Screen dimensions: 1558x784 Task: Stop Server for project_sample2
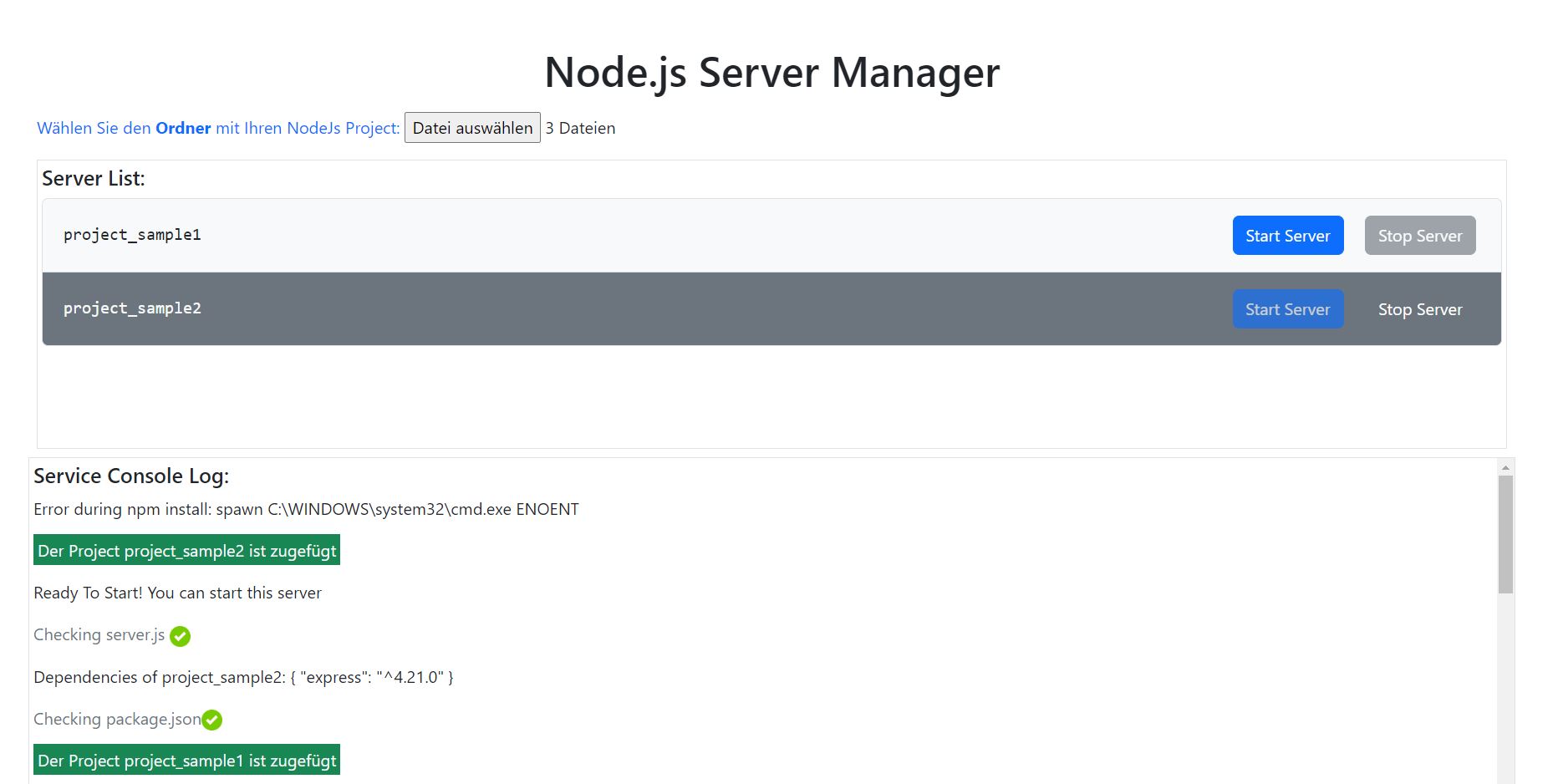click(1419, 309)
